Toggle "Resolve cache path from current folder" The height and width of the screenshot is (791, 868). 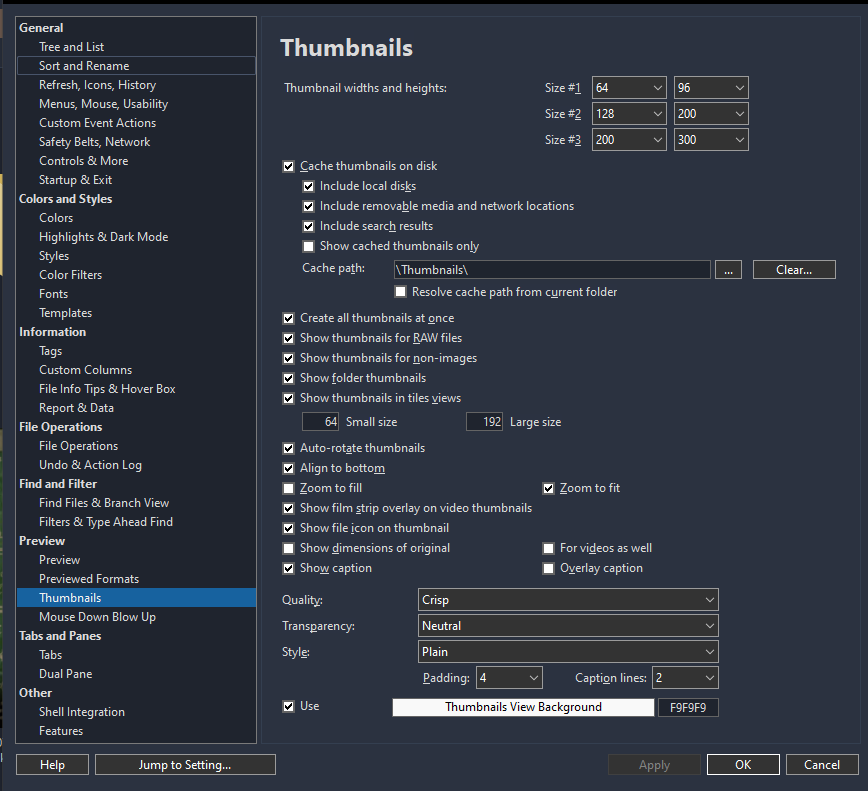click(400, 291)
